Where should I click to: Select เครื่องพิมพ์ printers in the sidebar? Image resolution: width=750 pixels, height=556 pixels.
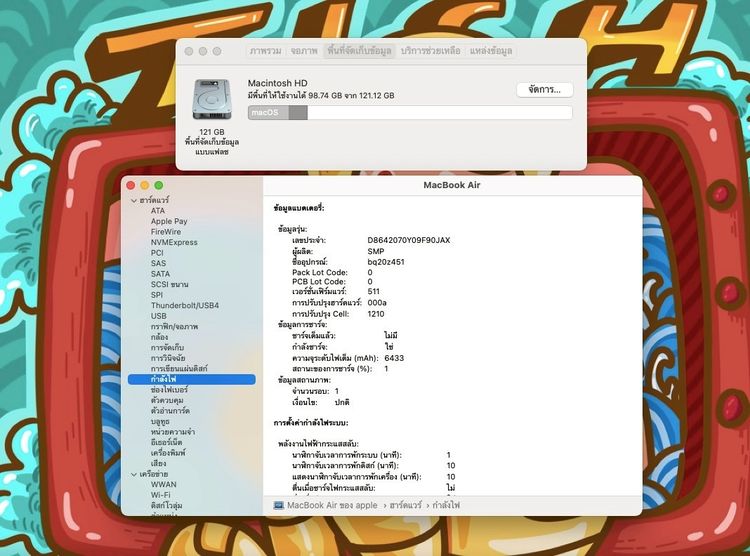pyautogui.click(x=168, y=453)
